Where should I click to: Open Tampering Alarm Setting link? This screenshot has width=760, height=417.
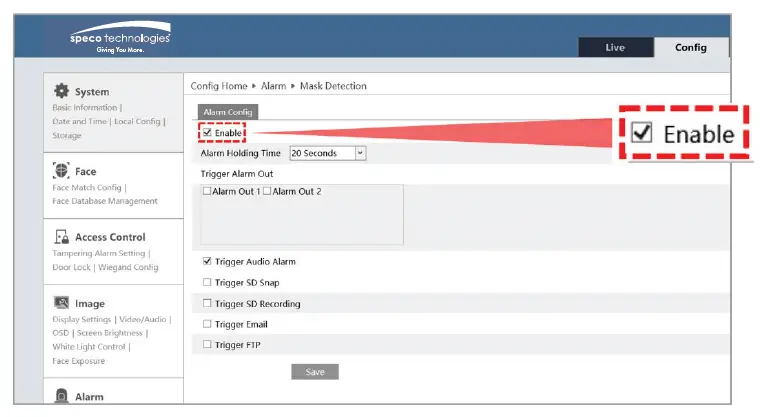[99, 253]
